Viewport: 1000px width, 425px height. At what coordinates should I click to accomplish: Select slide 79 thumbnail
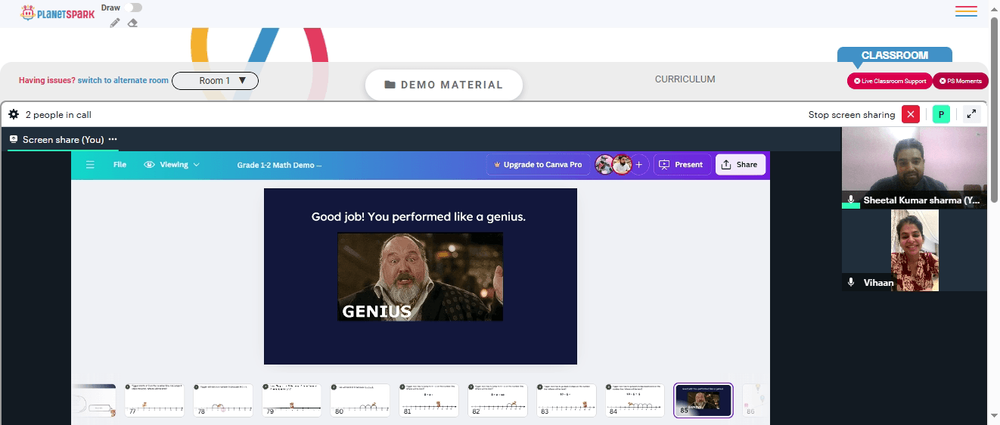point(292,400)
